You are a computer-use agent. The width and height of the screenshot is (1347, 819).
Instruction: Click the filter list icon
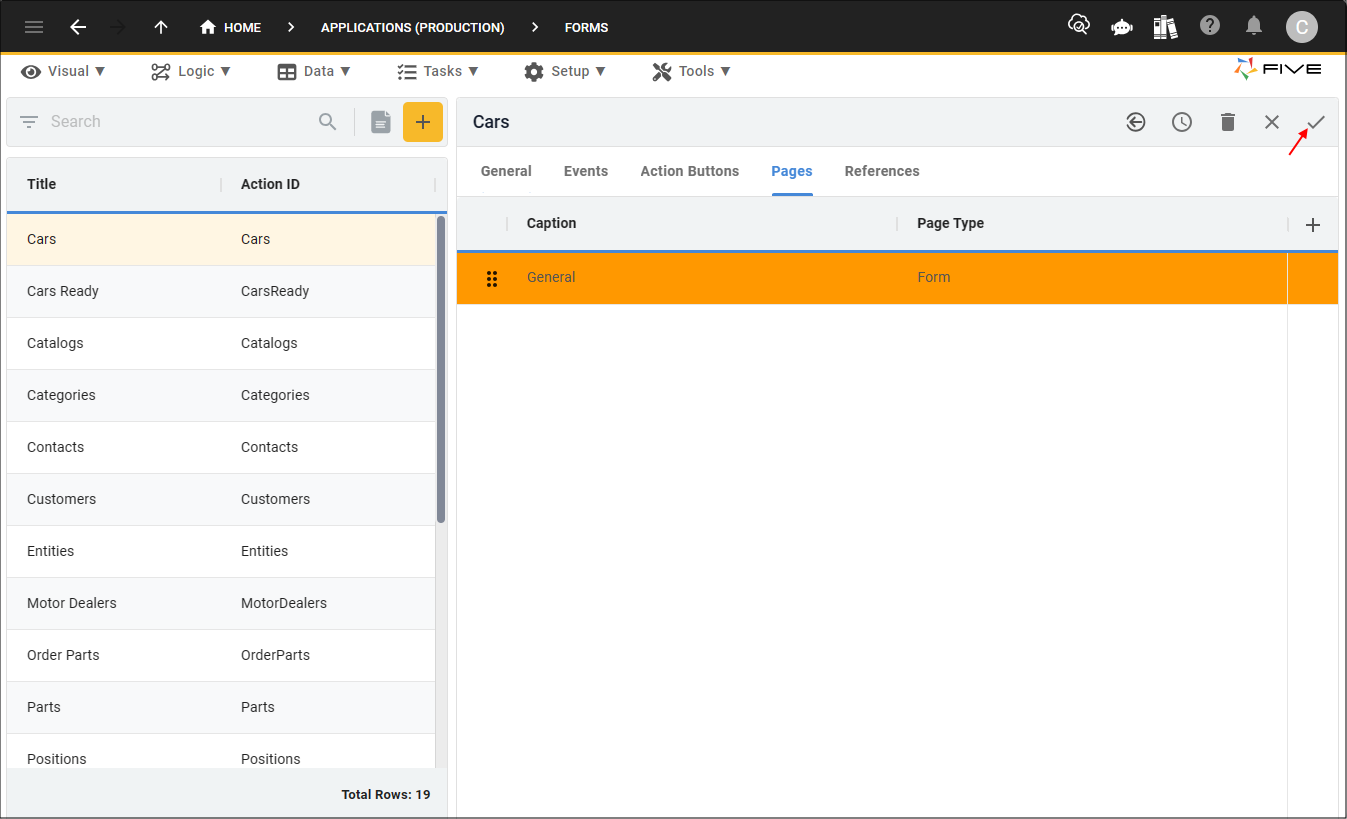pos(29,122)
